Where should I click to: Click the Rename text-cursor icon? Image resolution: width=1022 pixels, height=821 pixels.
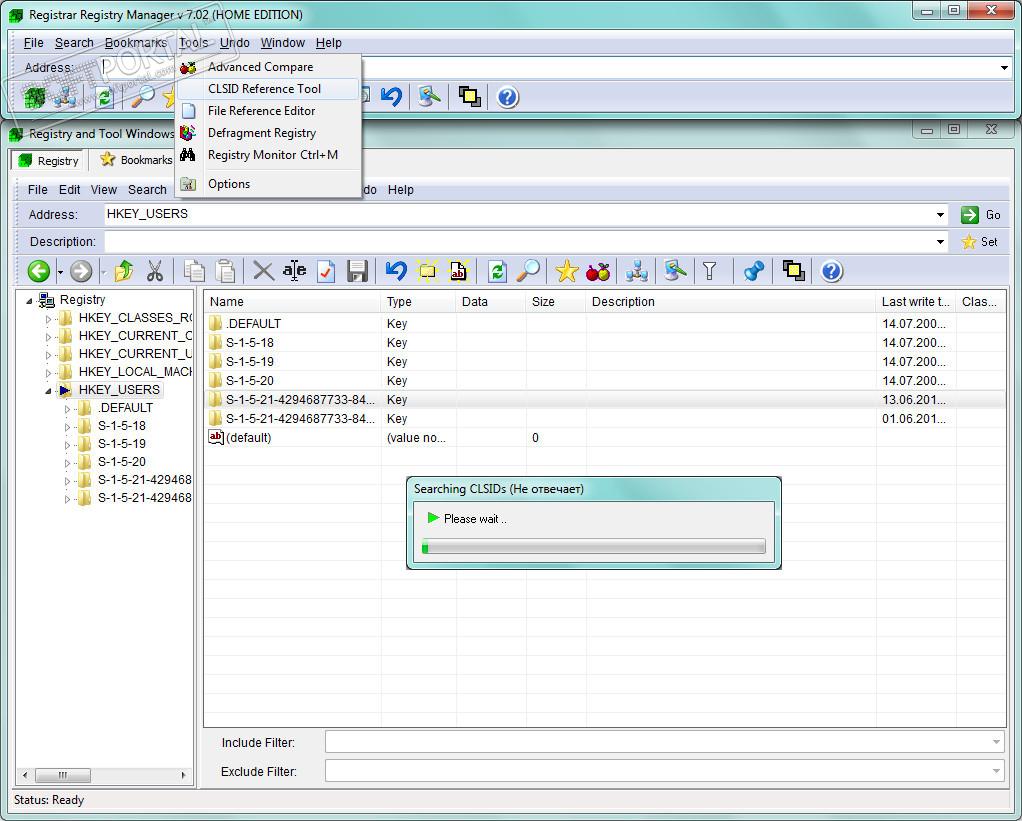[295, 270]
